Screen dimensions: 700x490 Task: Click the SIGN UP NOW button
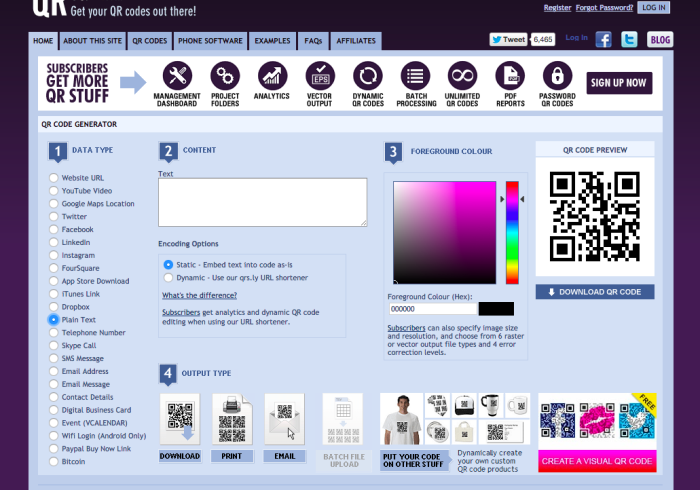pos(619,83)
